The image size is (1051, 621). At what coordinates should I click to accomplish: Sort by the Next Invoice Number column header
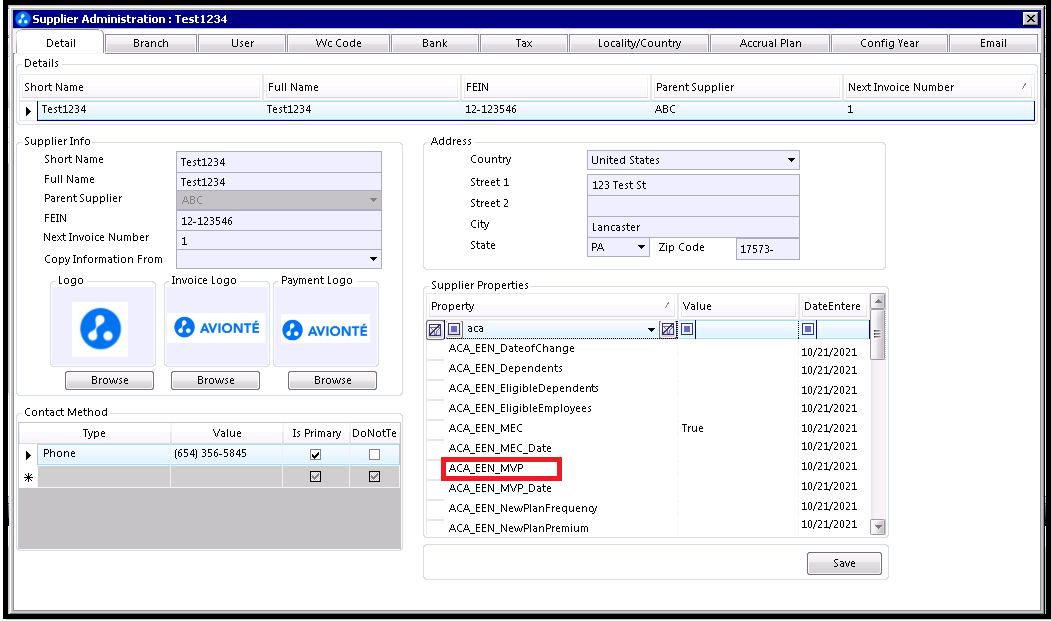(937, 87)
